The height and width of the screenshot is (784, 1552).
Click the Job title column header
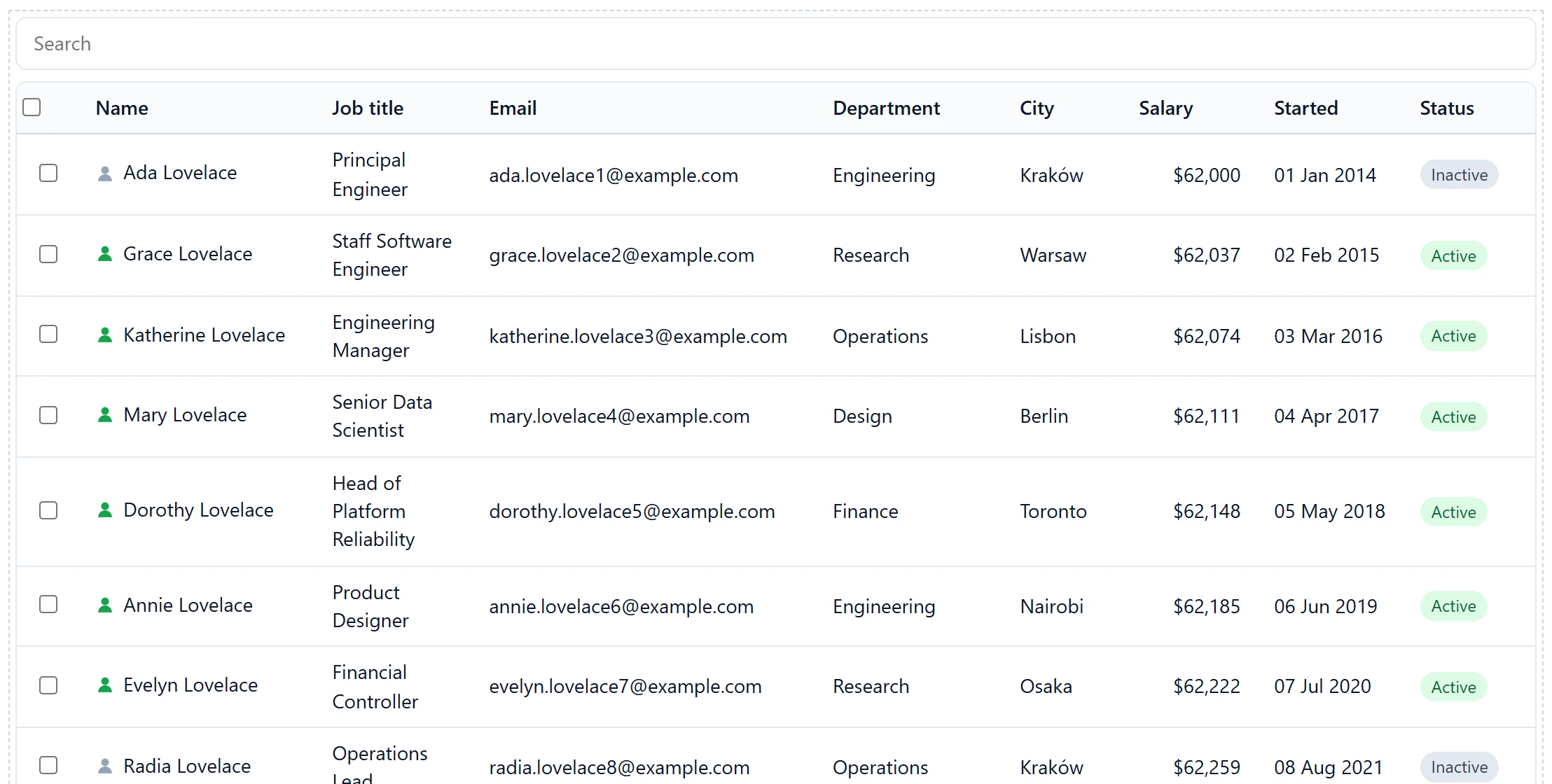(x=368, y=108)
